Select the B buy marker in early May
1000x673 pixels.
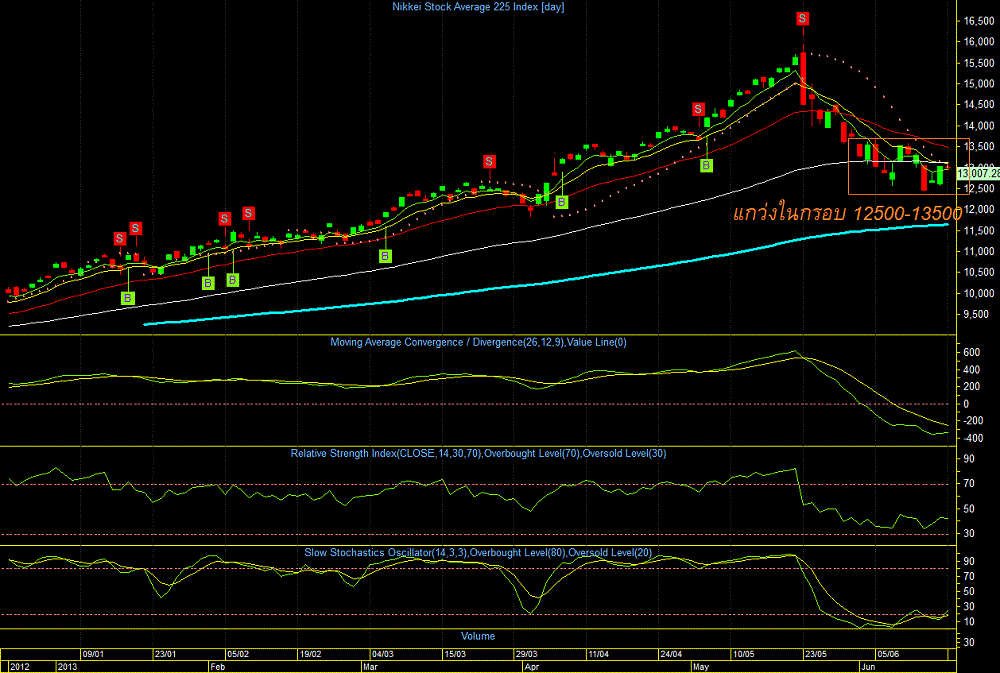tap(707, 165)
